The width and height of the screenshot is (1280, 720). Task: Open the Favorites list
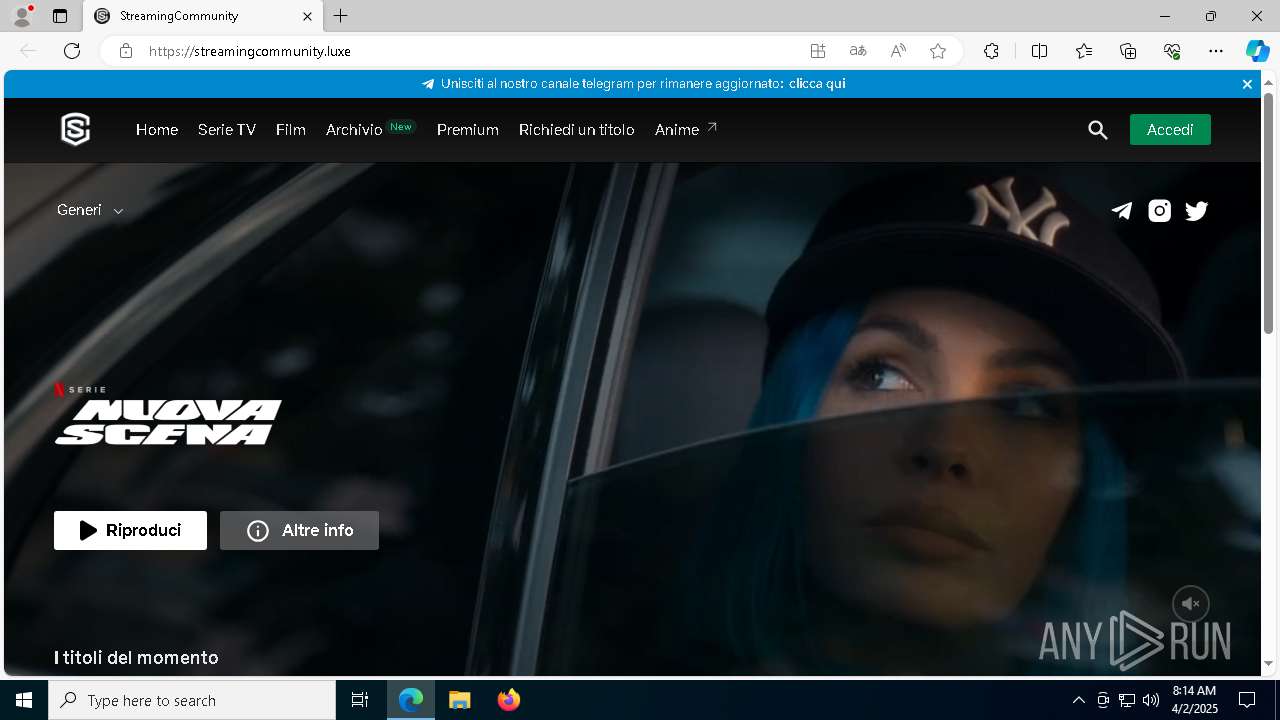(1084, 51)
